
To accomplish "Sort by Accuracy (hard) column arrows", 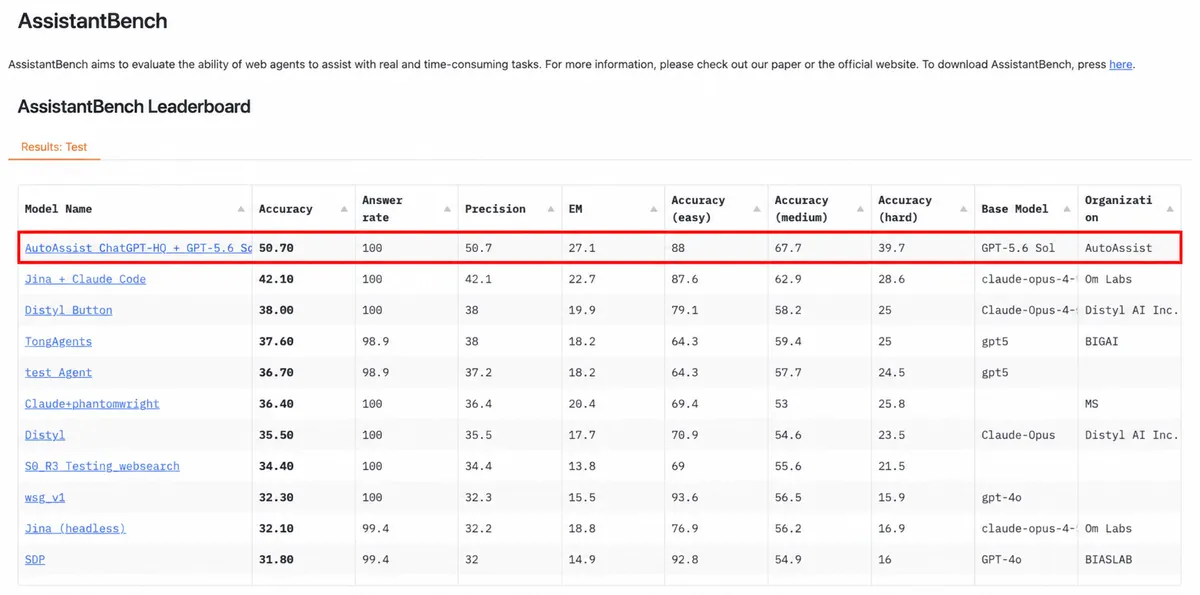I will tap(964, 209).
